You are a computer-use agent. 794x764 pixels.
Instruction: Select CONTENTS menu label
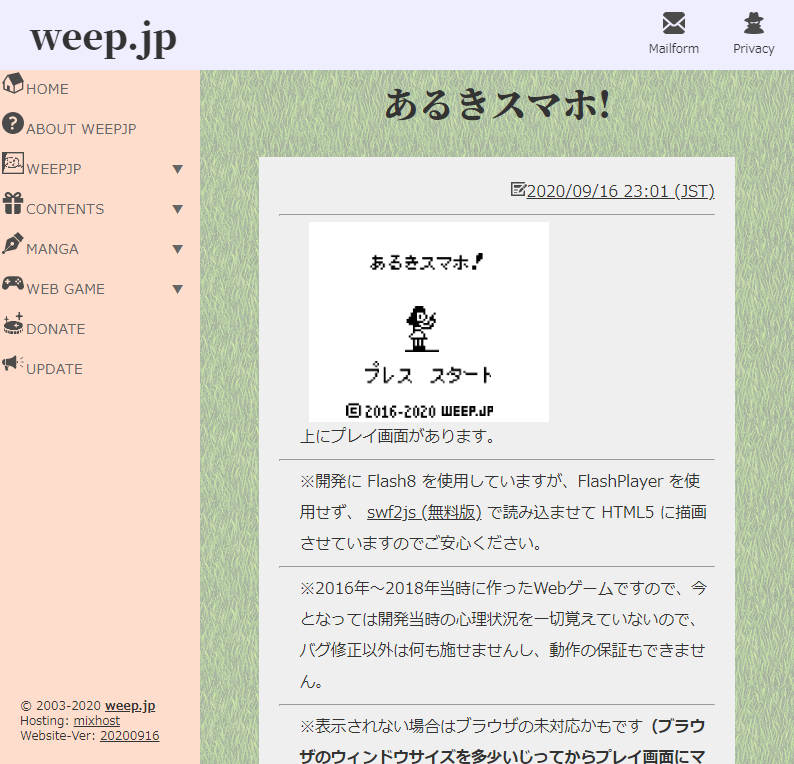pyautogui.click(x=65, y=209)
